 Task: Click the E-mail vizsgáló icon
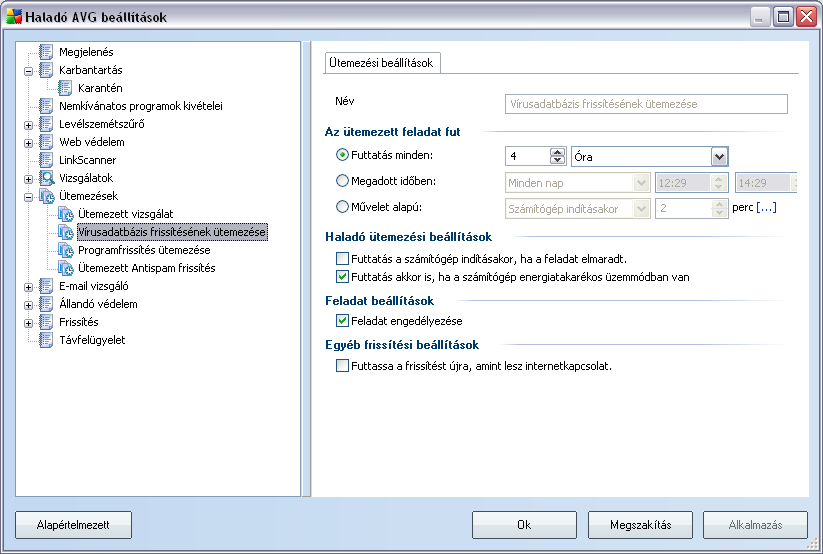click(46, 286)
